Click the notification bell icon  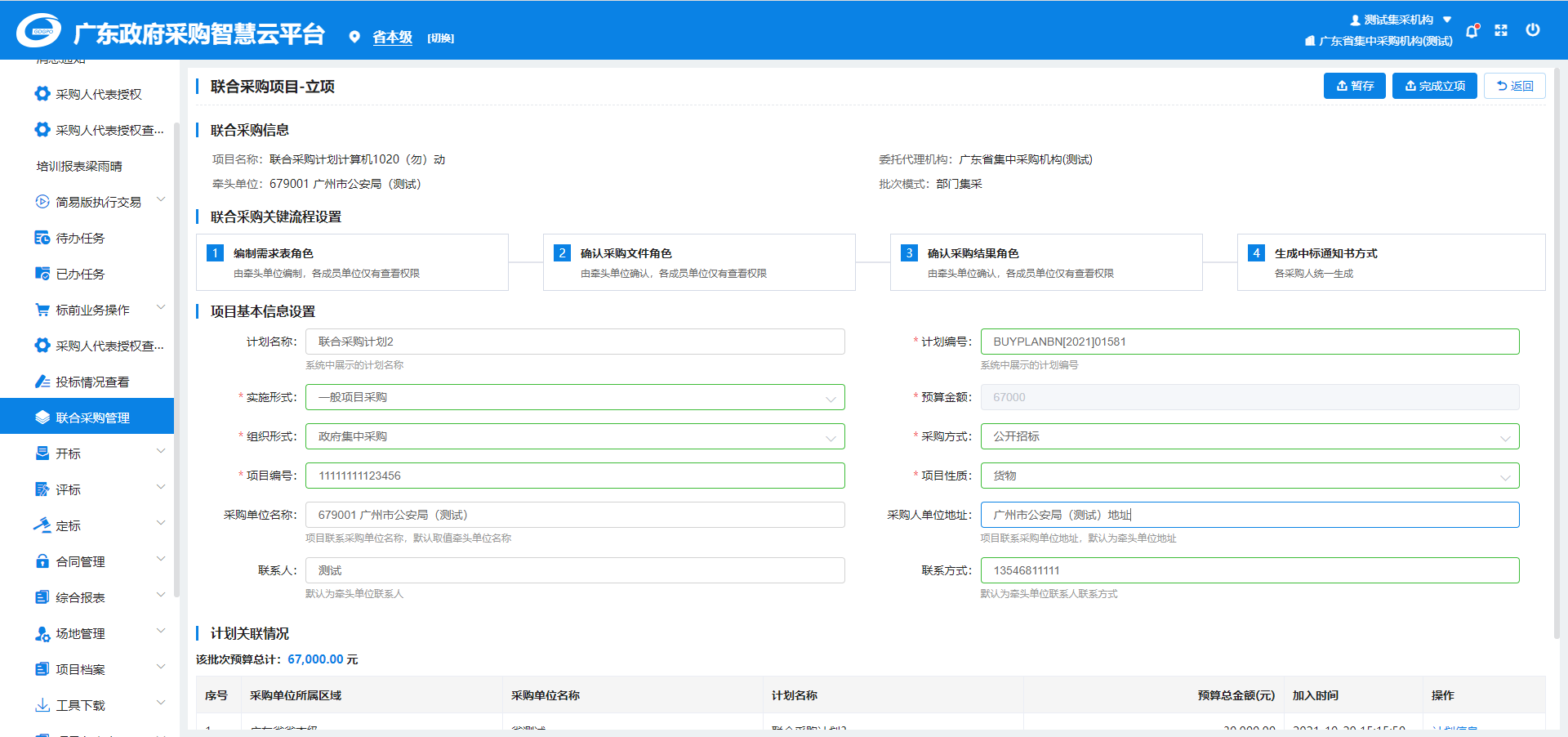click(1472, 31)
